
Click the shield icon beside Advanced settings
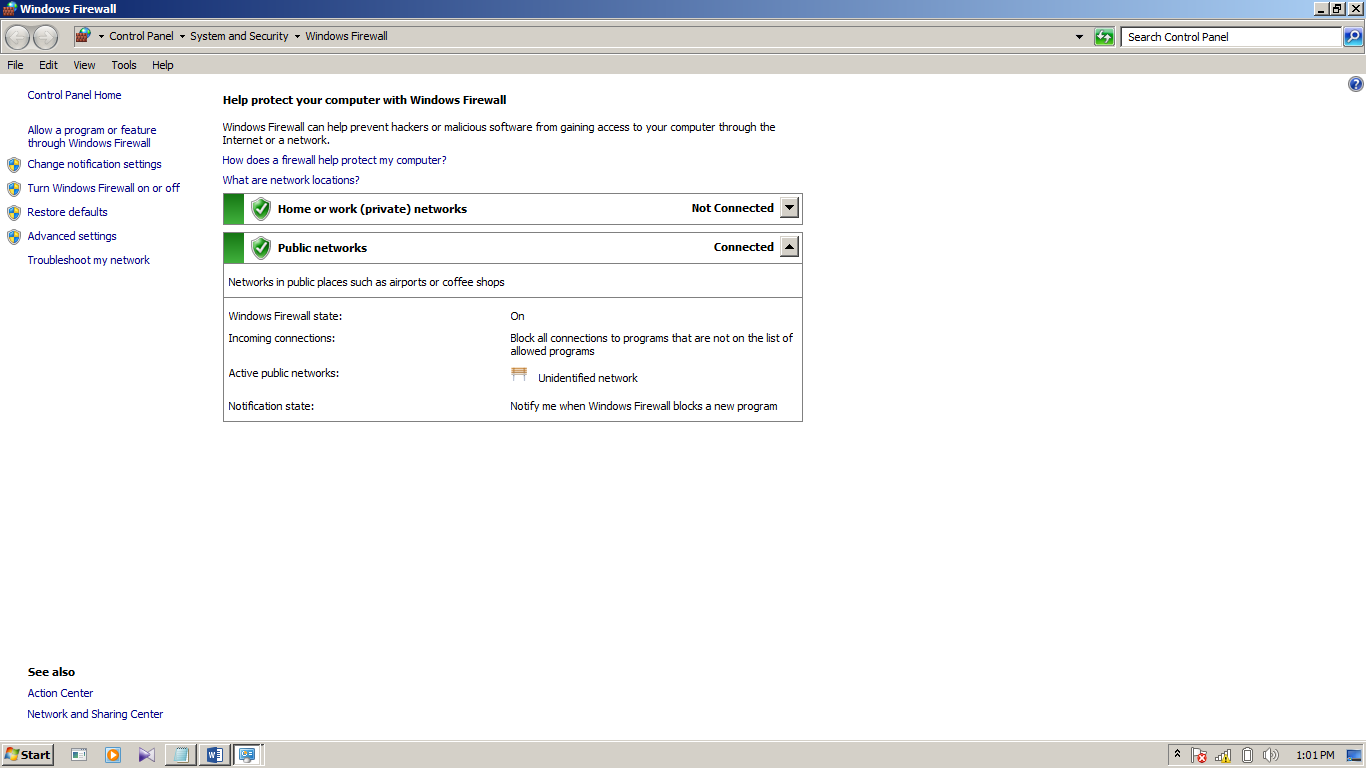pyautogui.click(x=14, y=236)
